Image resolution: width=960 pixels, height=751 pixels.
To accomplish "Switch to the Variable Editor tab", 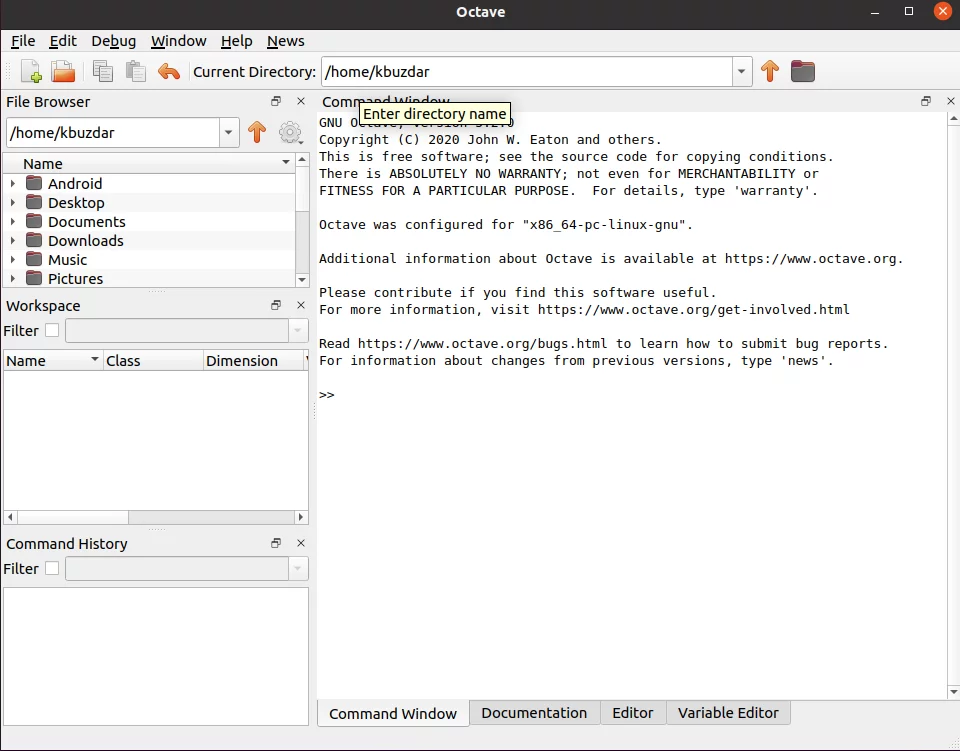I will pyautogui.click(x=728, y=713).
